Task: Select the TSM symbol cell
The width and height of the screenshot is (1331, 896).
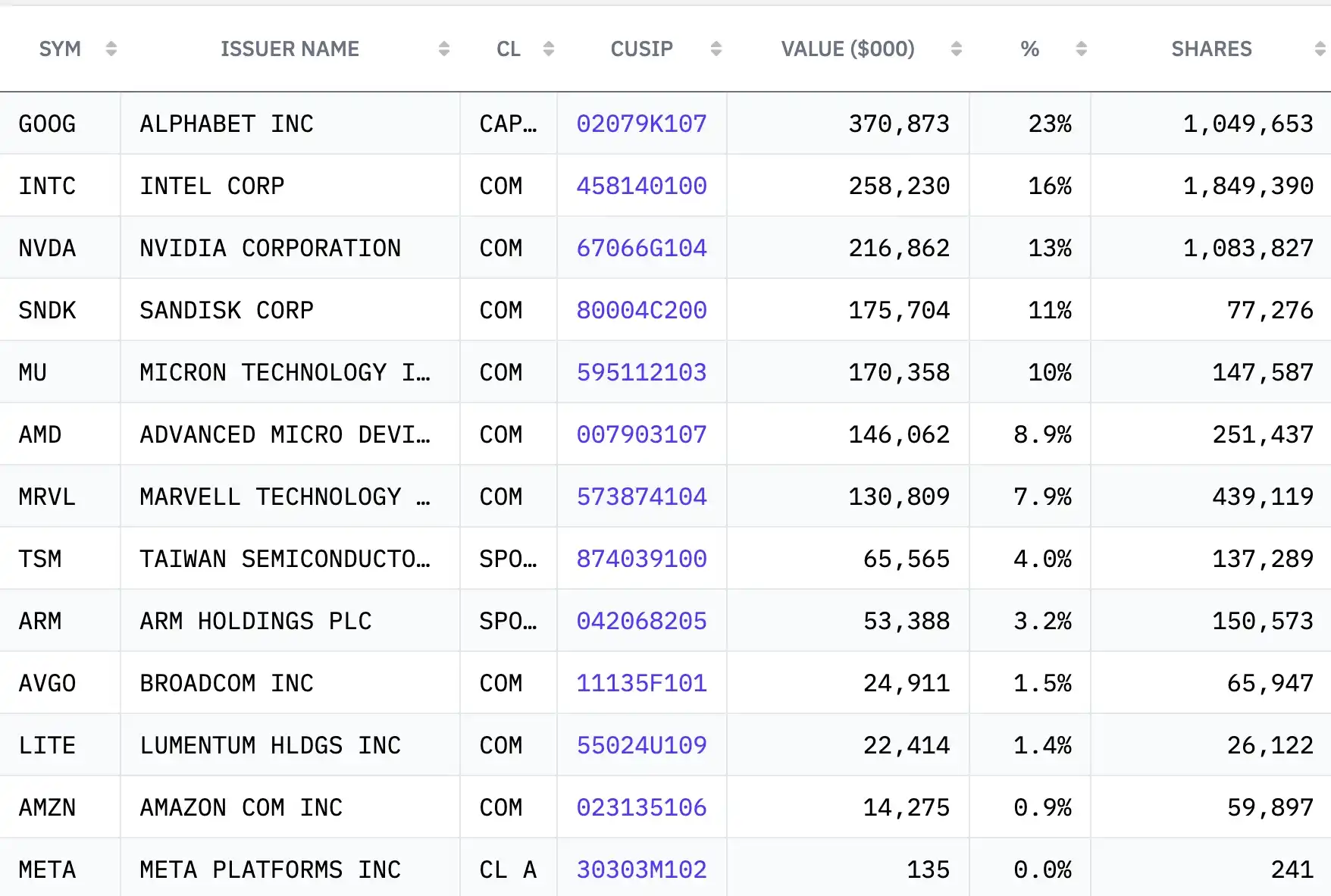Action: coord(60,559)
